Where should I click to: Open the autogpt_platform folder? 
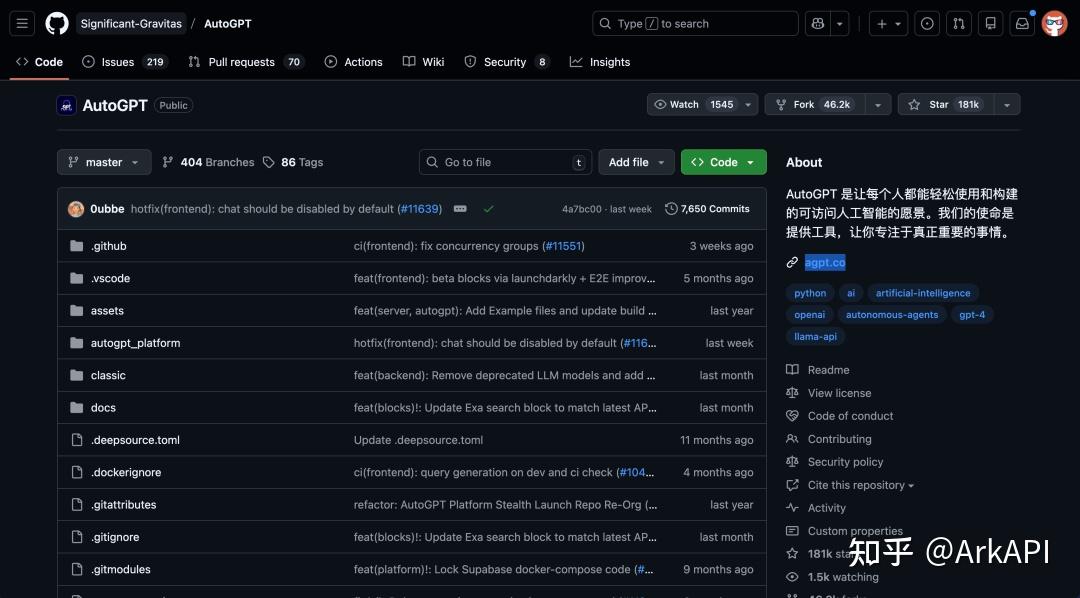point(136,343)
